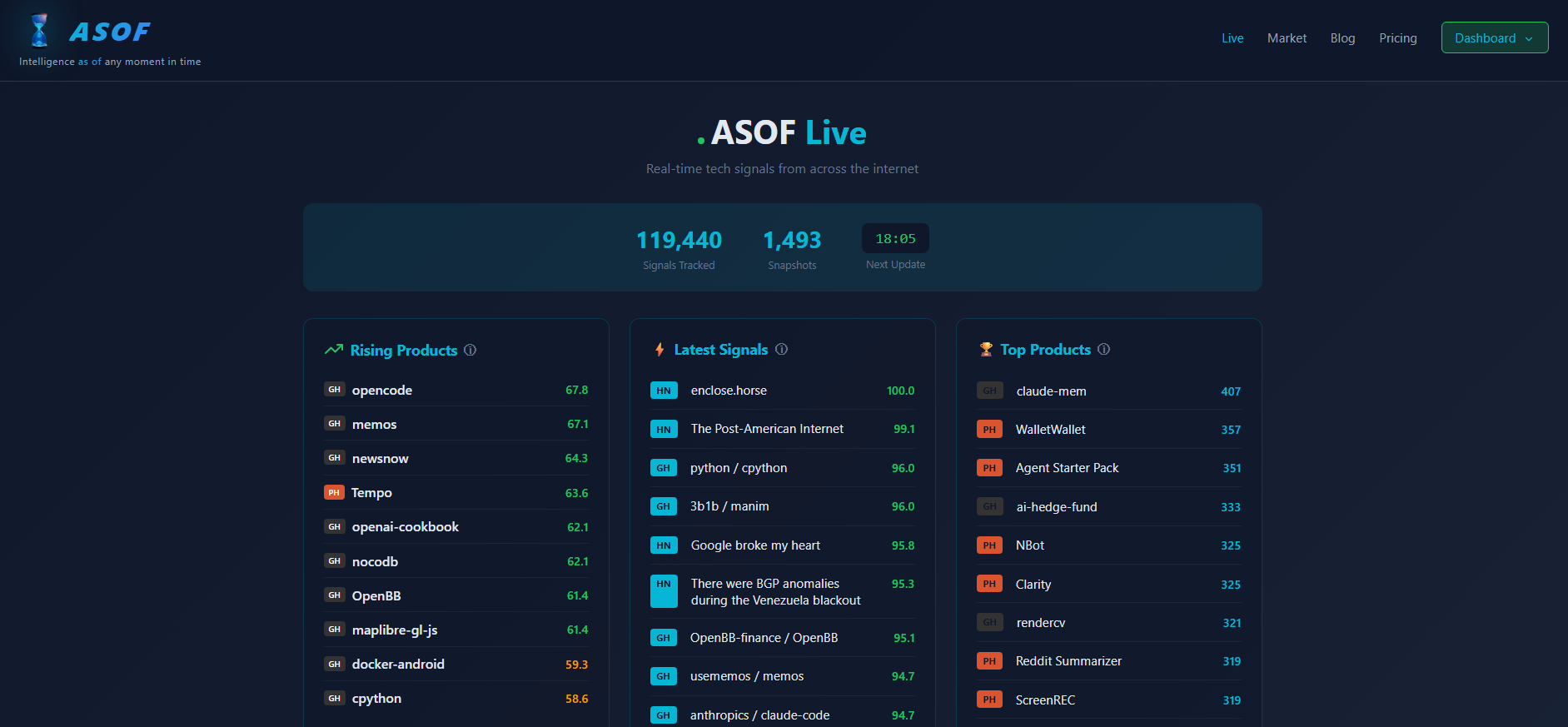Click the 1,493 Snapshots value
The width and height of the screenshot is (1568, 727).
click(x=792, y=240)
